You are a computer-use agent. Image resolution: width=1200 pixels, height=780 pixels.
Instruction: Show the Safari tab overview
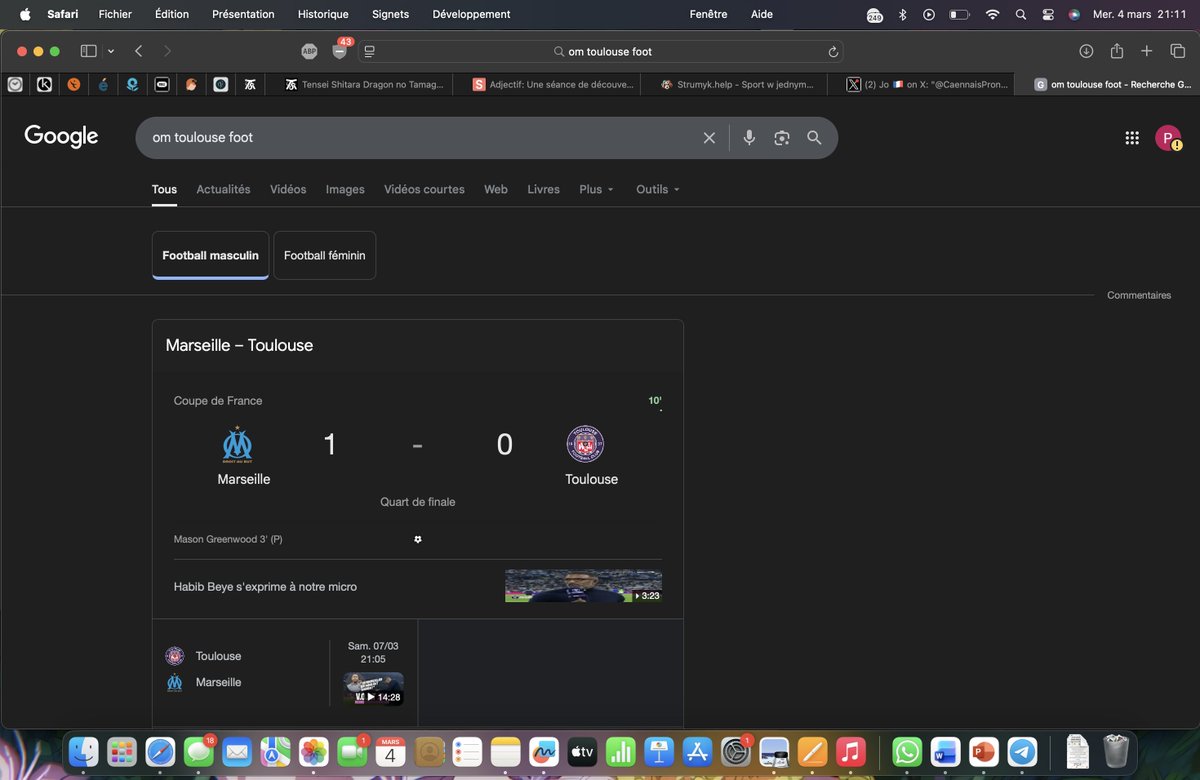coord(1177,51)
